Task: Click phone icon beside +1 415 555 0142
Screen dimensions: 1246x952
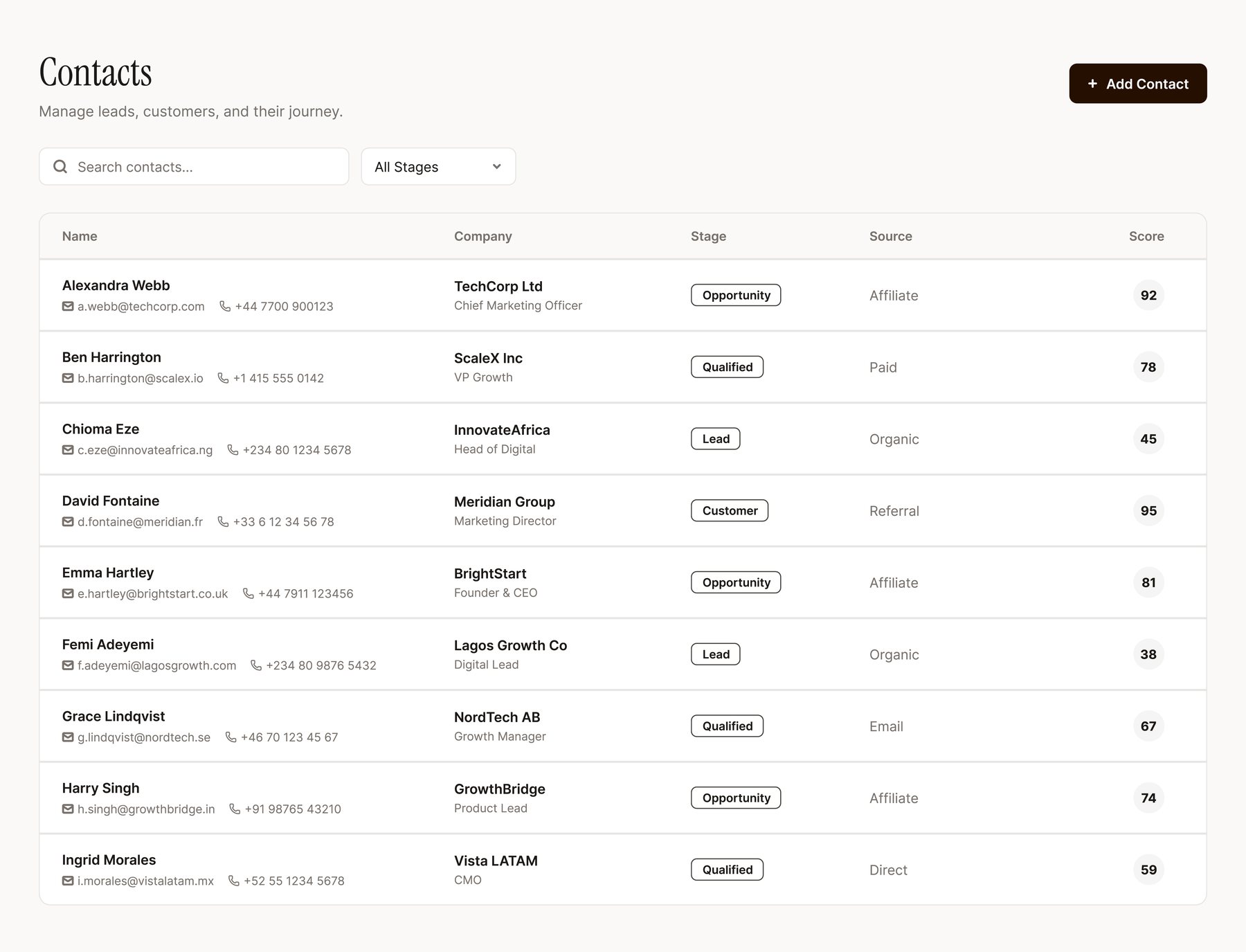Action: (x=223, y=378)
